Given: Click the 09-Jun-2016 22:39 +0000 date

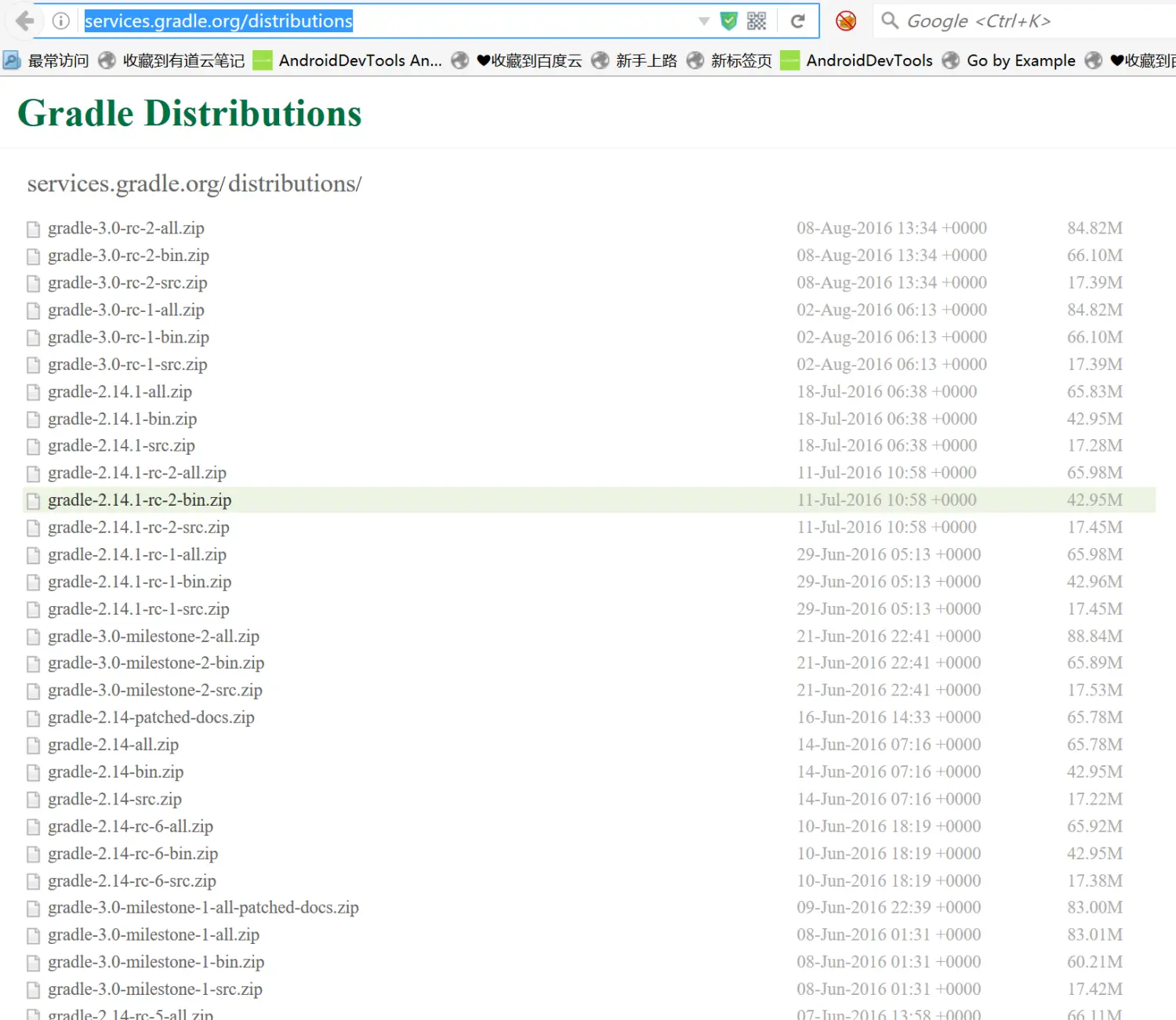Looking at the screenshot, I should (889, 907).
